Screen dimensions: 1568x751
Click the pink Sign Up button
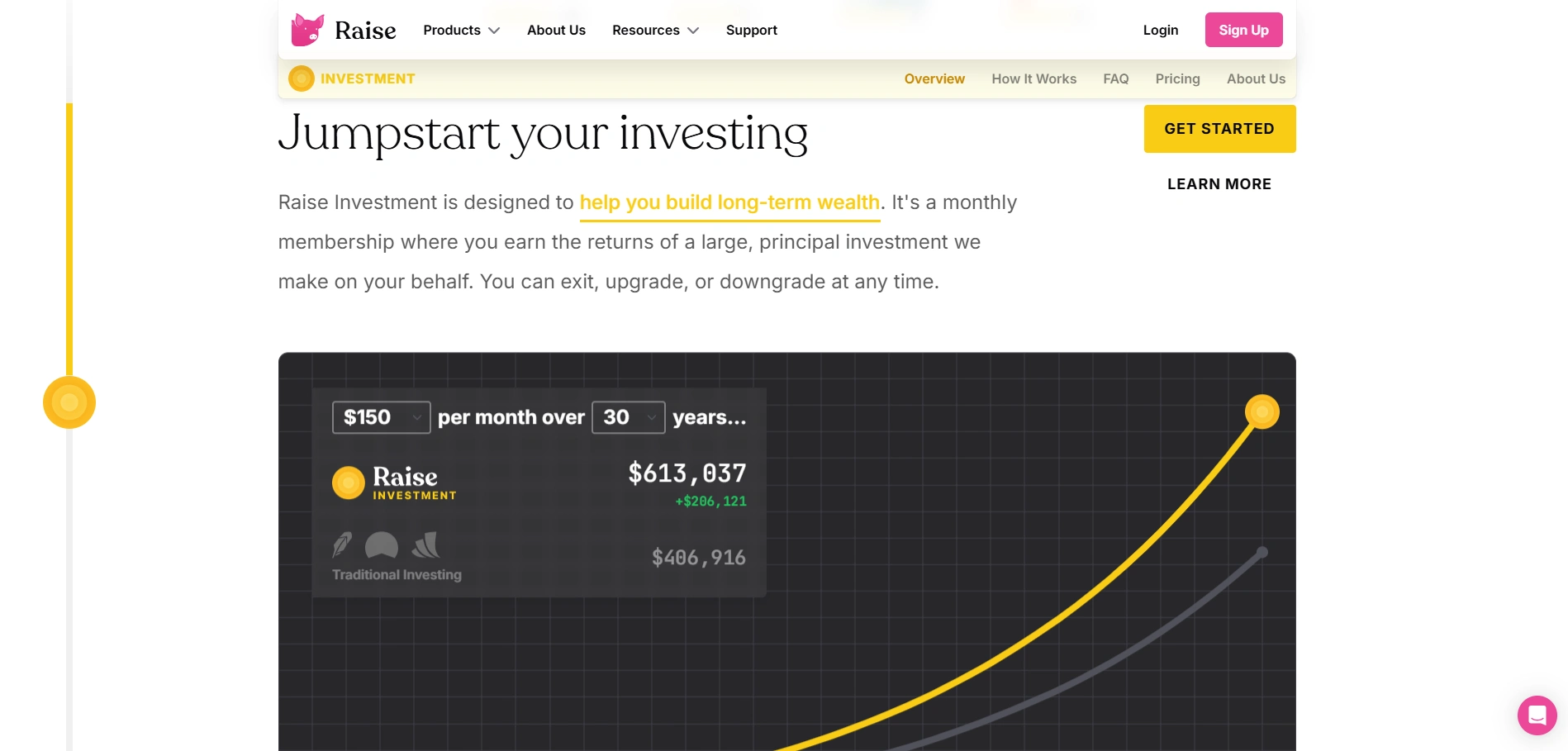(x=1243, y=30)
